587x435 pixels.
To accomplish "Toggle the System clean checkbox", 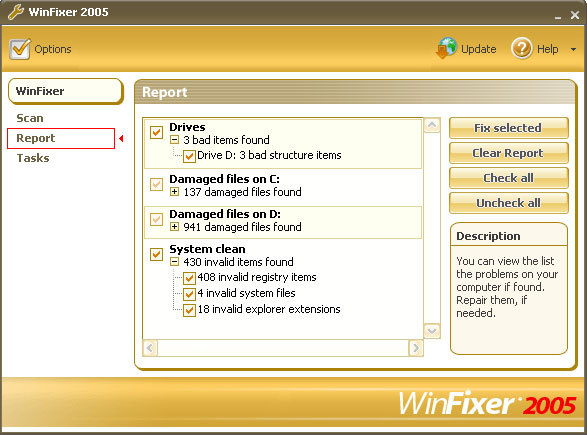I will click(x=156, y=254).
